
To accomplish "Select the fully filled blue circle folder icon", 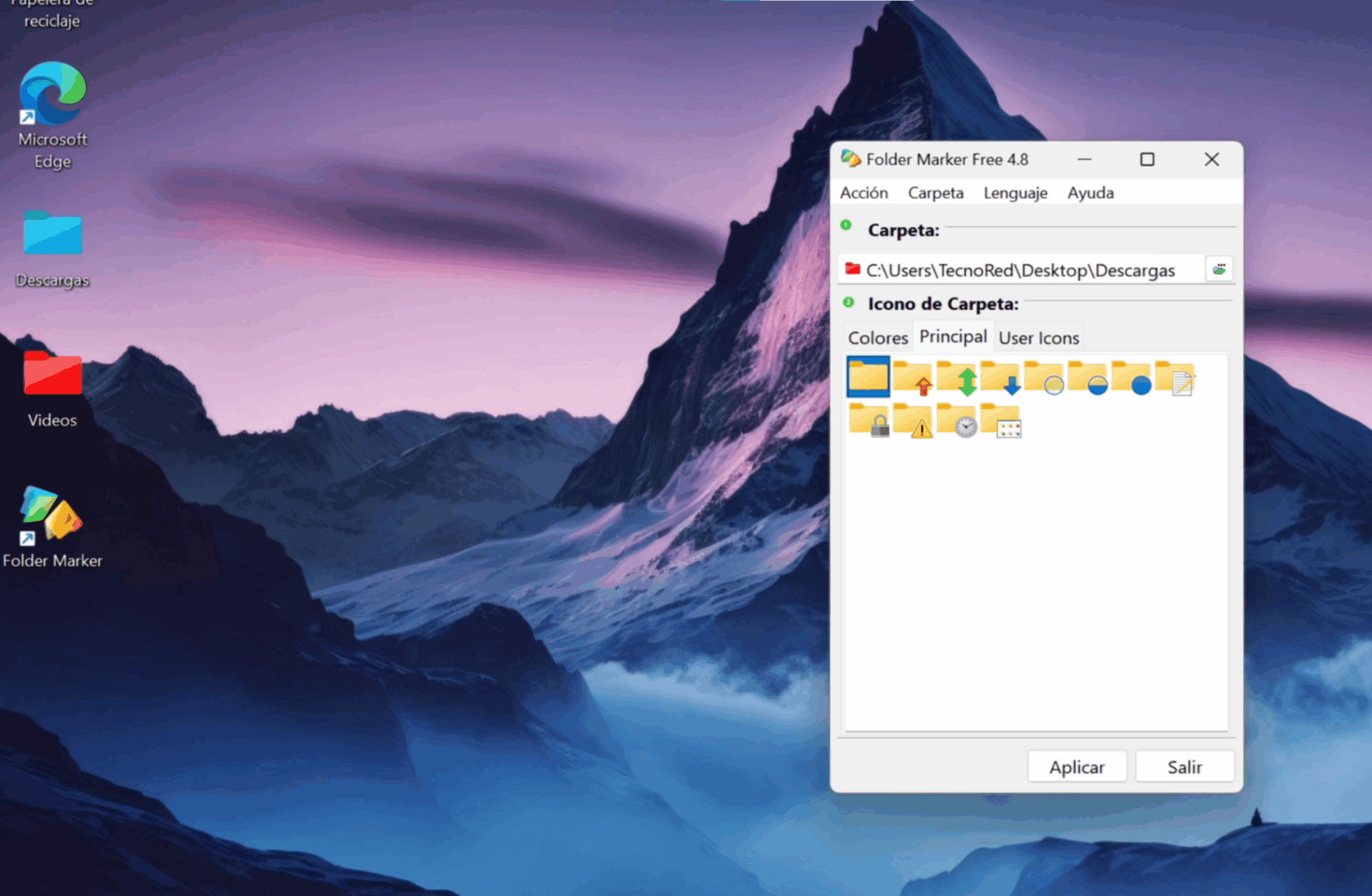I will (x=1131, y=379).
